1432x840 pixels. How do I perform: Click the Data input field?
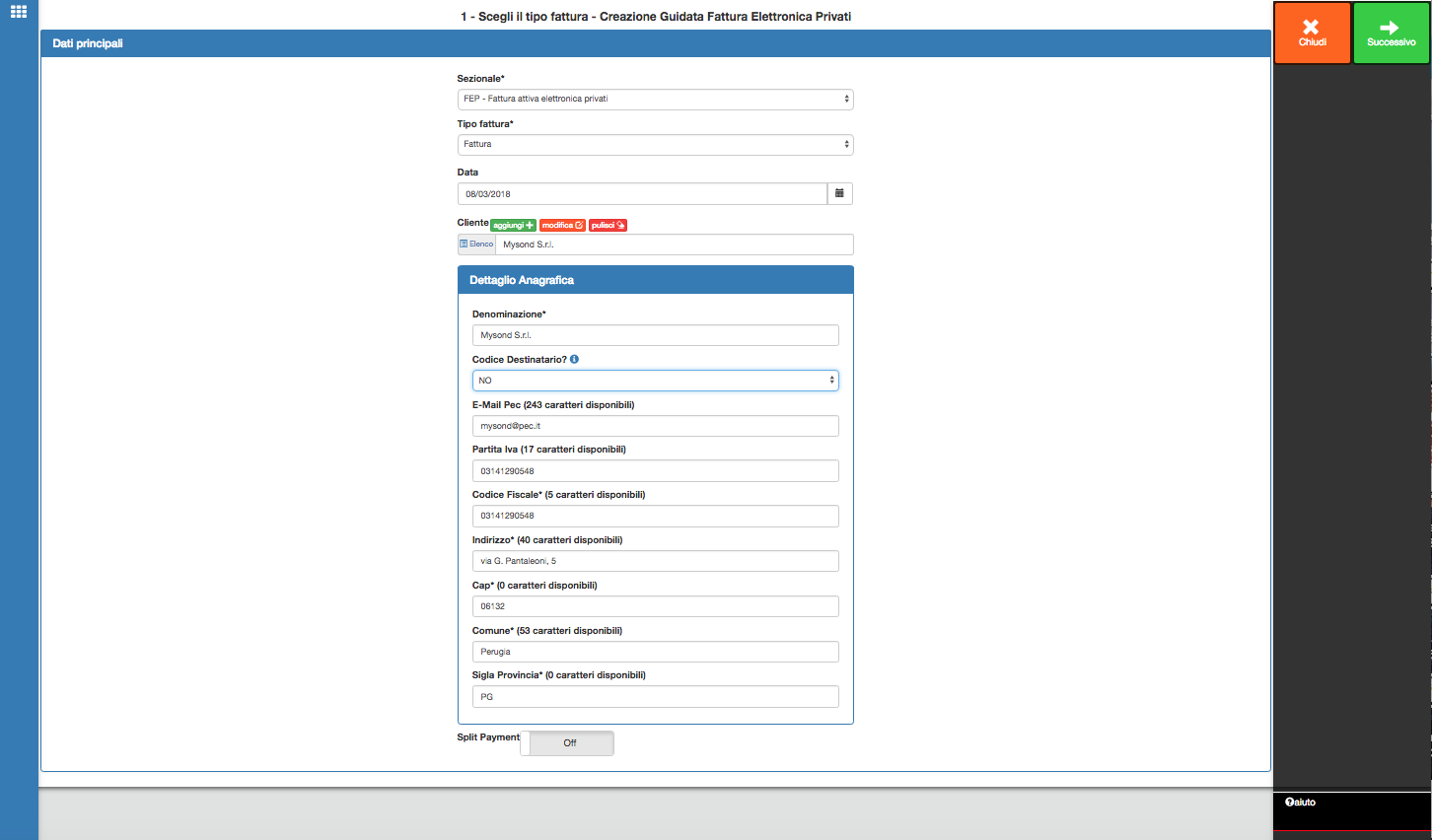[x=642, y=193]
